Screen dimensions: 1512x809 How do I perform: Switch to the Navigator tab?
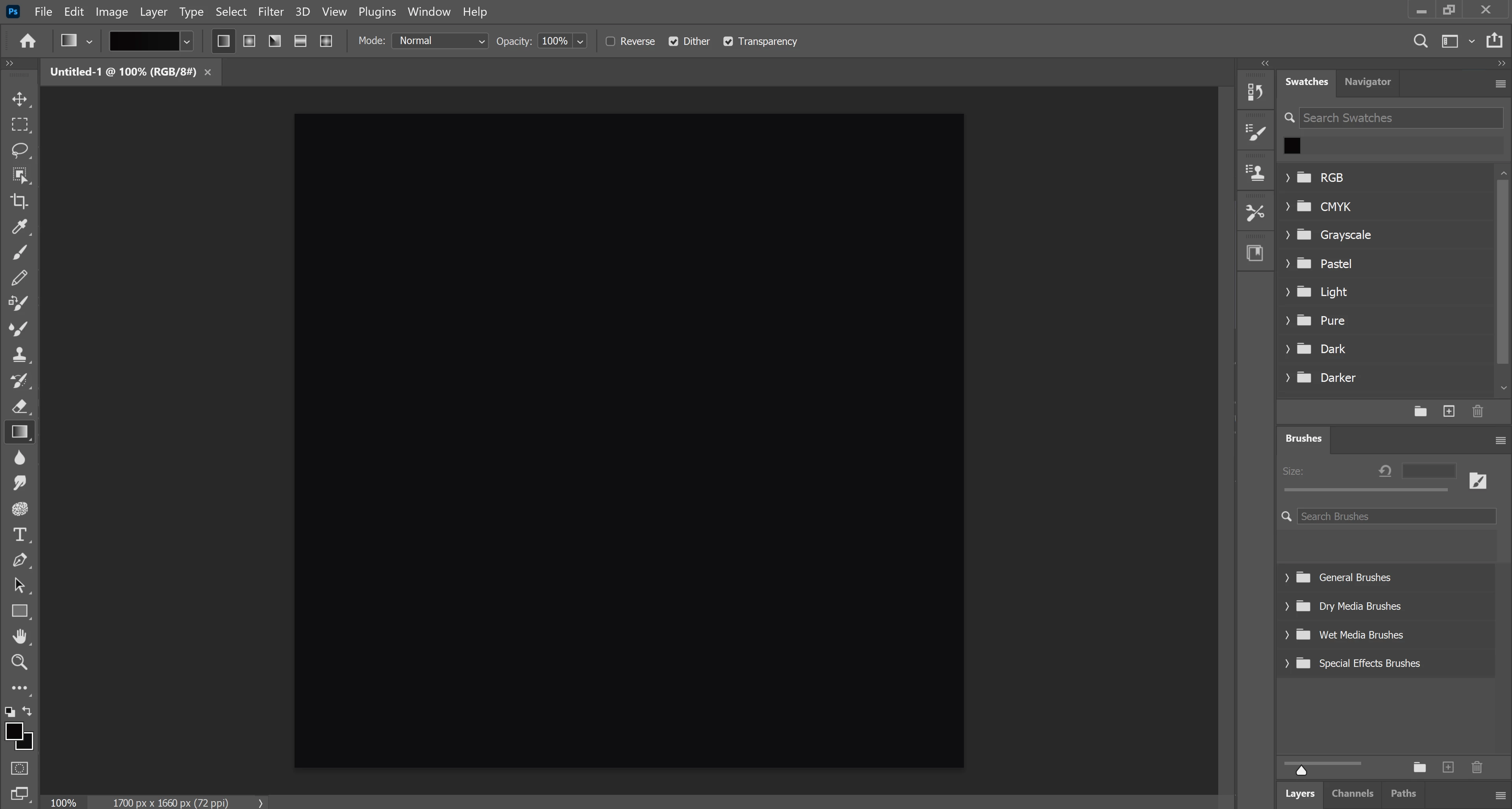1367,82
